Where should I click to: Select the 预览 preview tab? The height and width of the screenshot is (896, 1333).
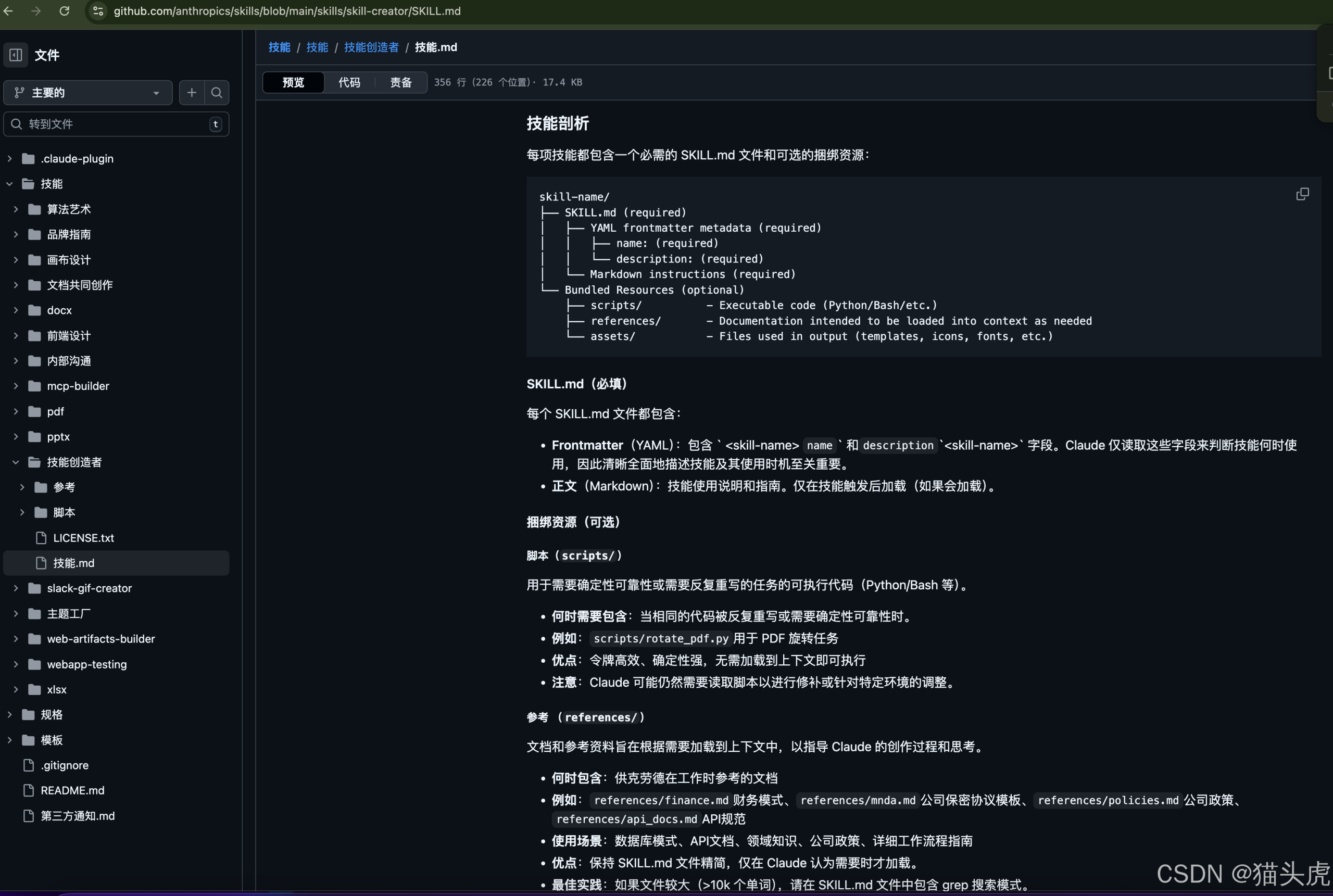tap(293, 82)
